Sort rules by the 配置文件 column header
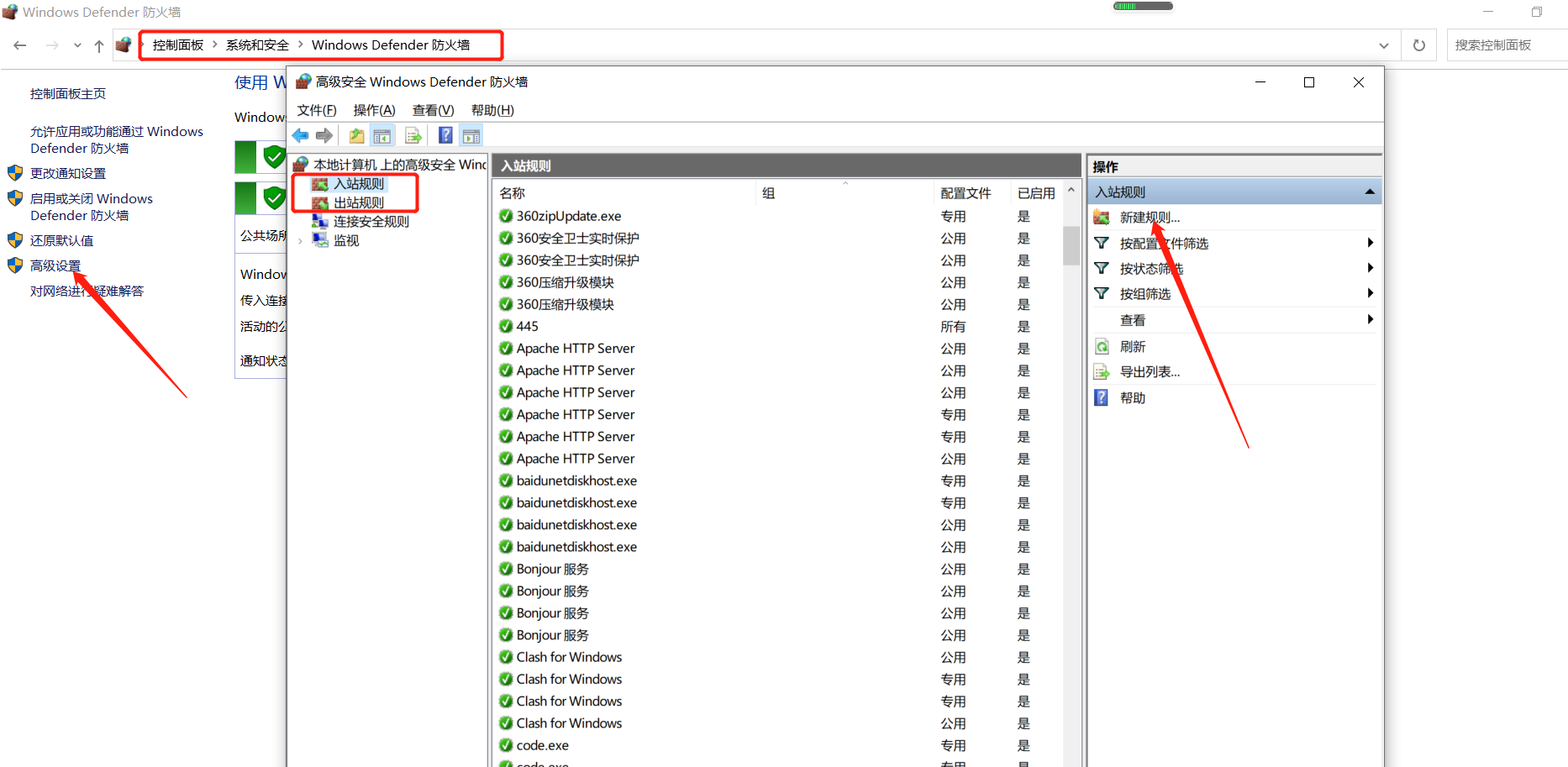 (973, 193)
